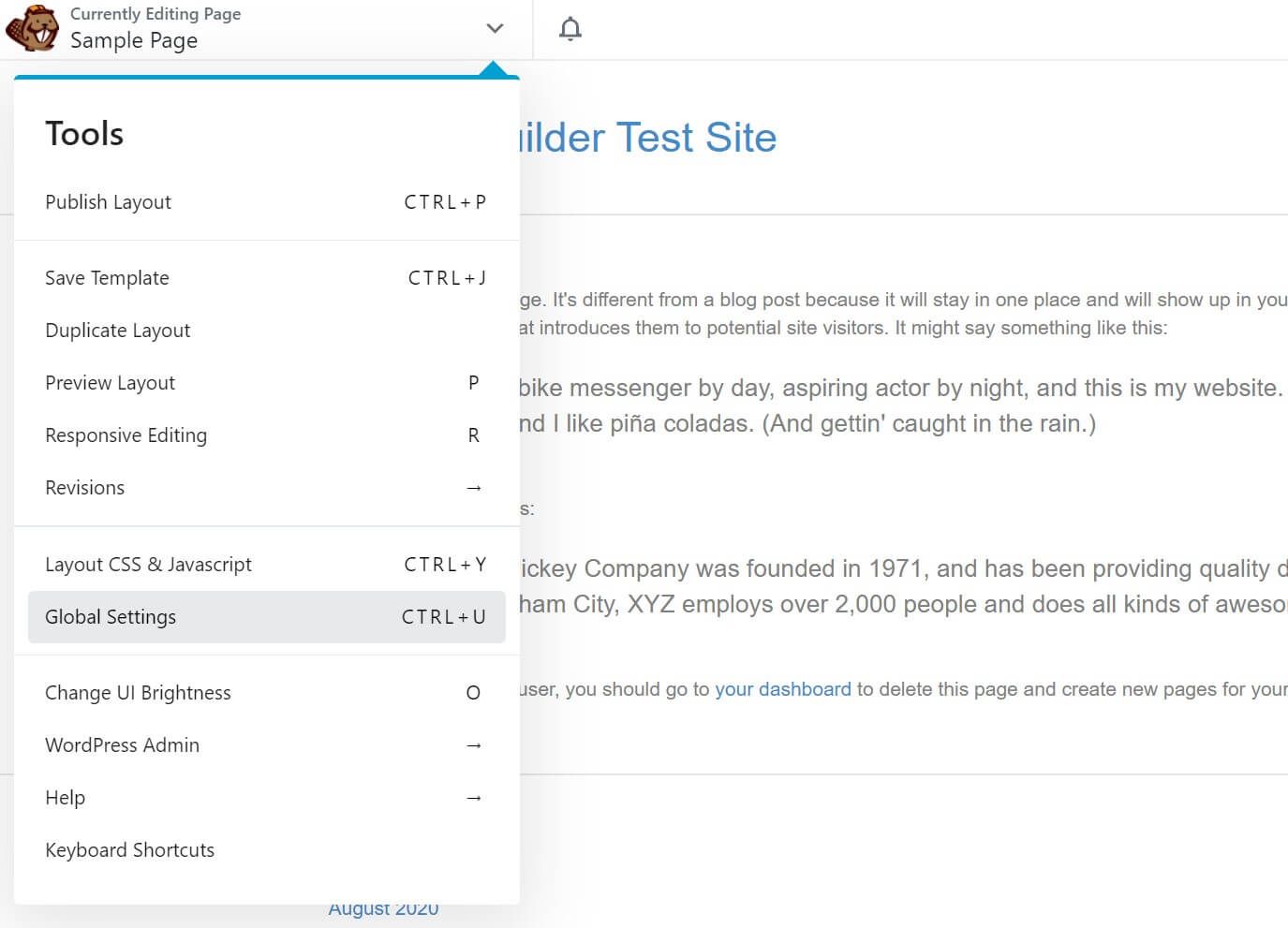This screenshot has width=1288, height=928.
Task: Click the Beaver Builder beaver logo
Action: click(31, 28)
